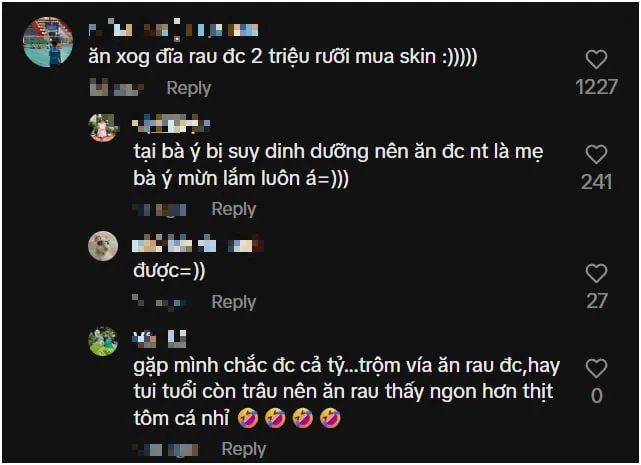Open username above "được=))" reply

198,244
